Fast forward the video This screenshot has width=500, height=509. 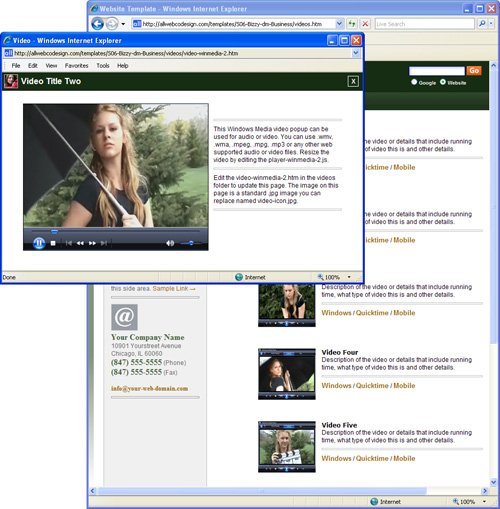pyautogui.click(x=92, y=243)
